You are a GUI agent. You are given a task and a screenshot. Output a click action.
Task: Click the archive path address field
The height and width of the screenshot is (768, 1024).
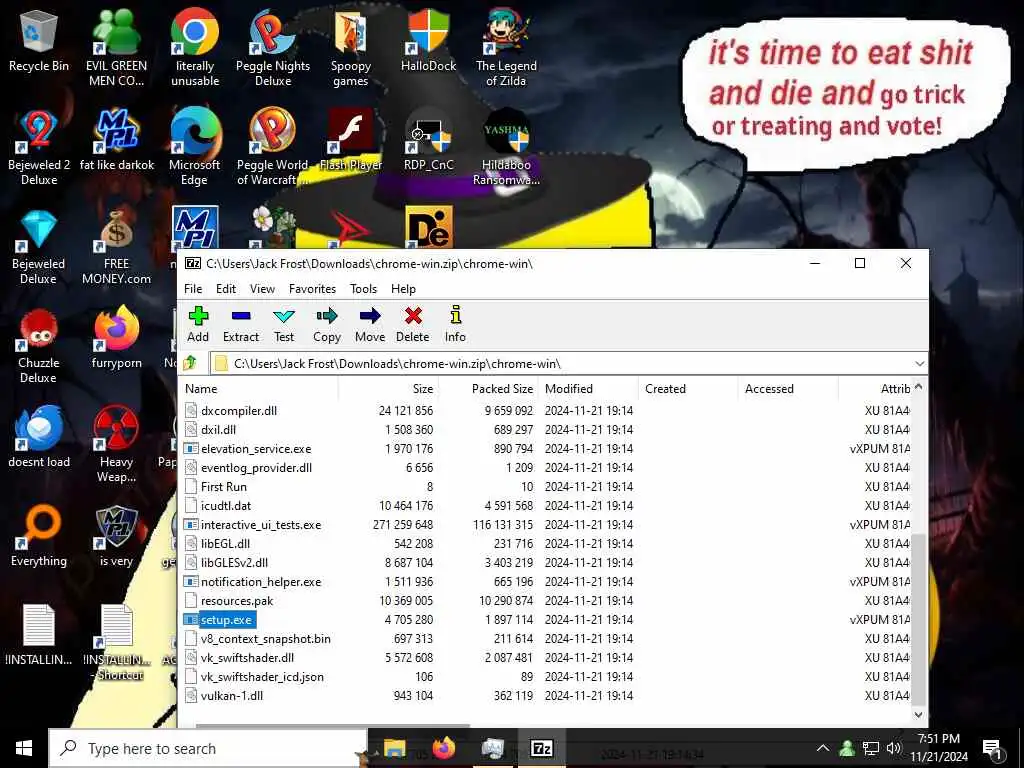(x=561, y=364)
